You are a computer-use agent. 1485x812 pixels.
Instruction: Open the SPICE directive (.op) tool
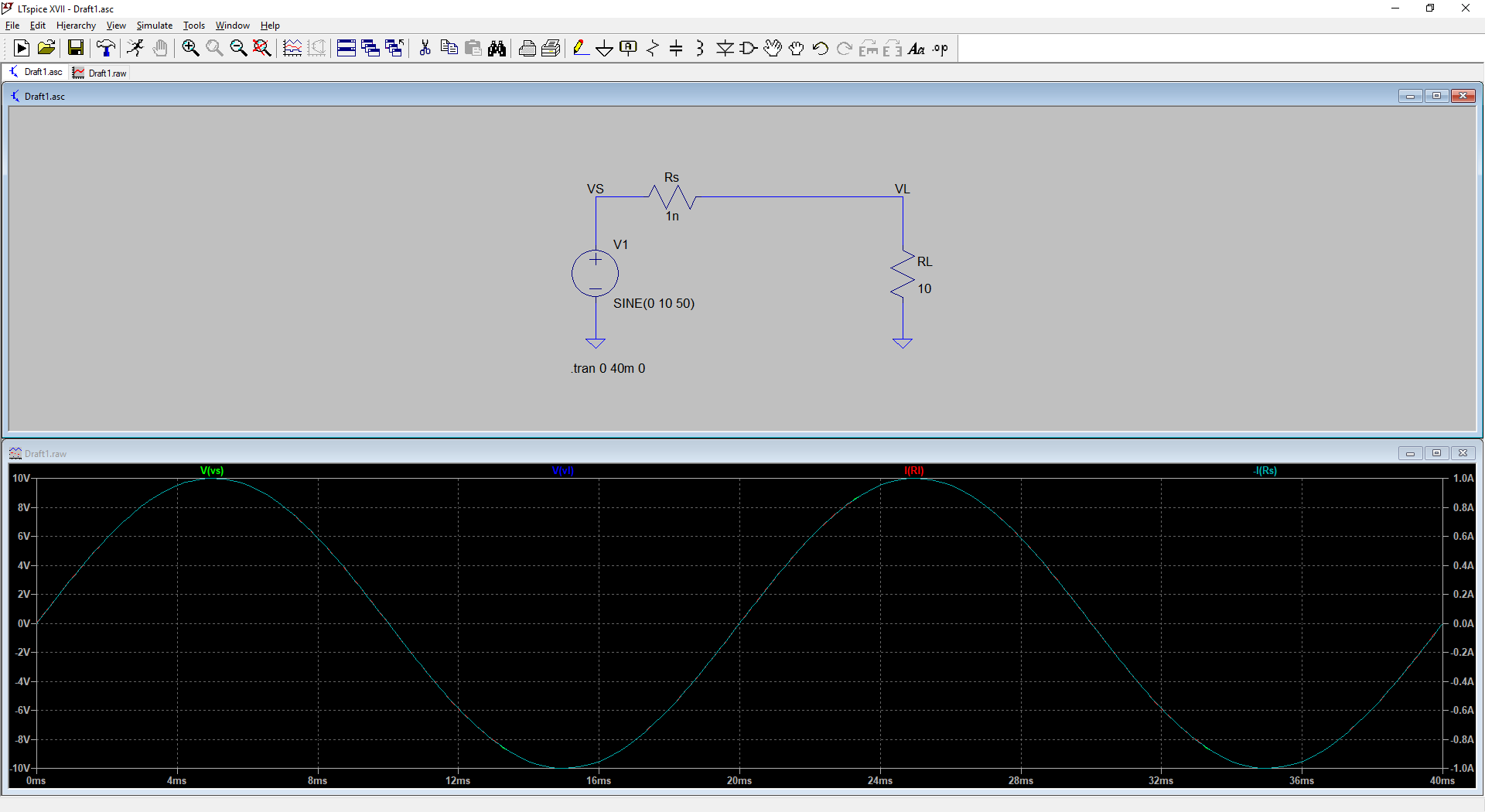coord(940,49)
